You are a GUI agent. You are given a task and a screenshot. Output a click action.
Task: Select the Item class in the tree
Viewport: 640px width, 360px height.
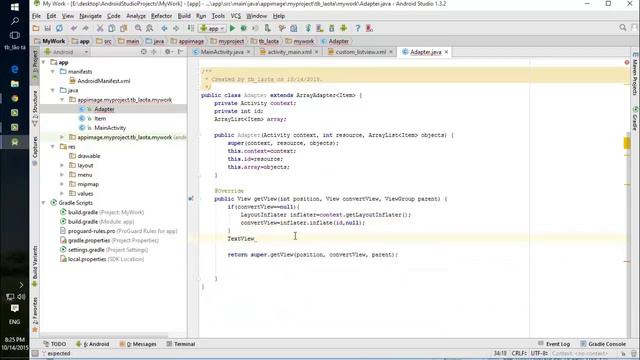point(100,118)
